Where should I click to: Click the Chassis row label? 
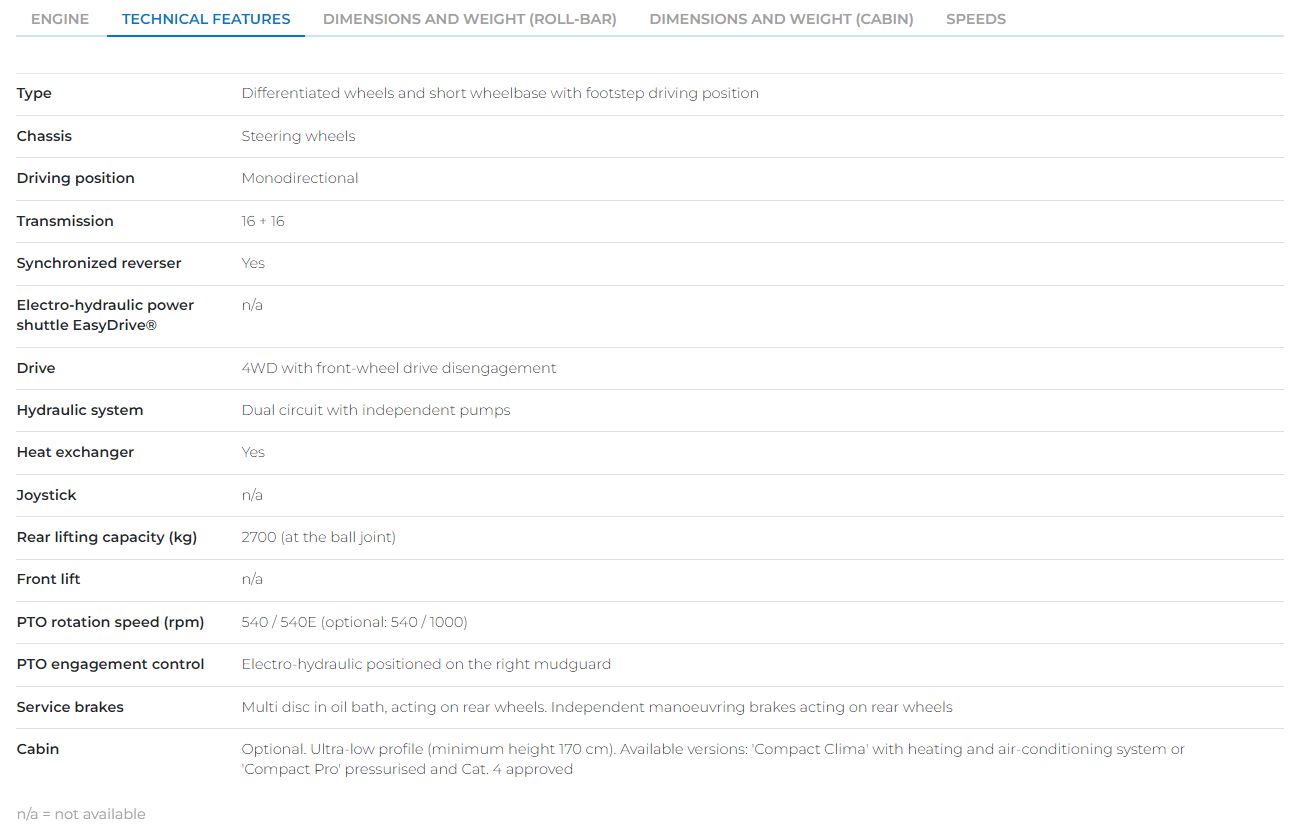coord(44,136)
